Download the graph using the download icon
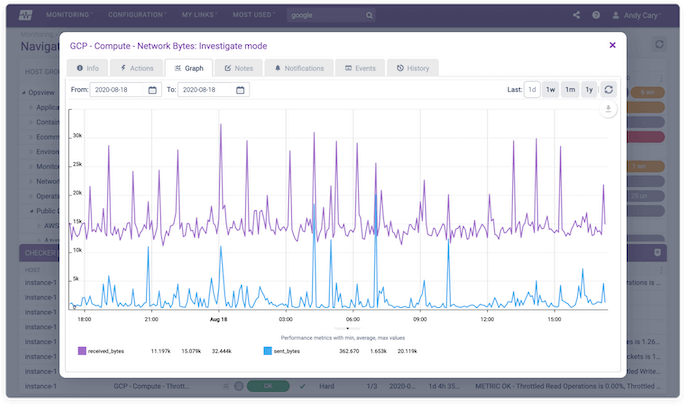The image size is (685, 406). pyautogui.click(x=607, y=110)
